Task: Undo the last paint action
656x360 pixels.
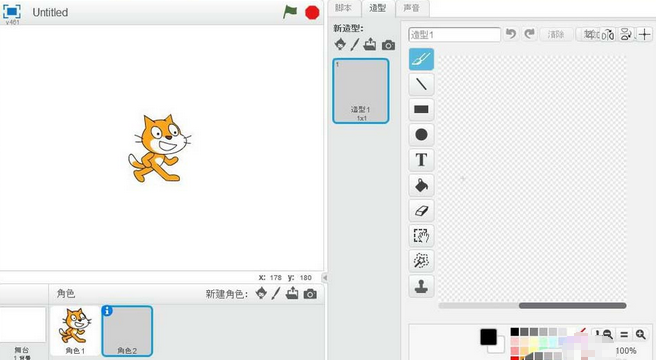Action: pos(511,33)
